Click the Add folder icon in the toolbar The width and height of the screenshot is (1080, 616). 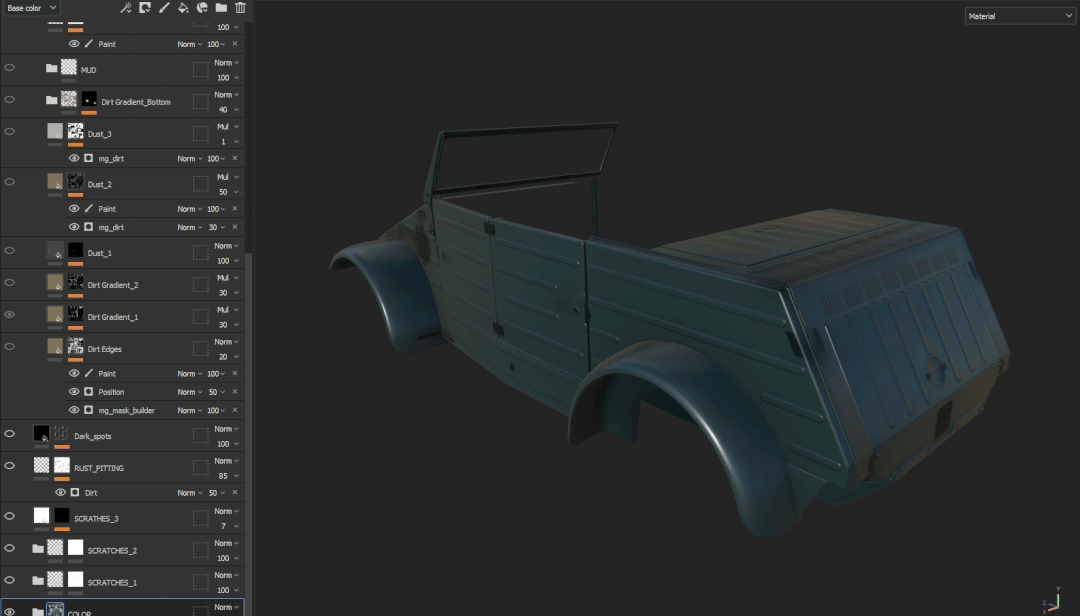[221, 8]
